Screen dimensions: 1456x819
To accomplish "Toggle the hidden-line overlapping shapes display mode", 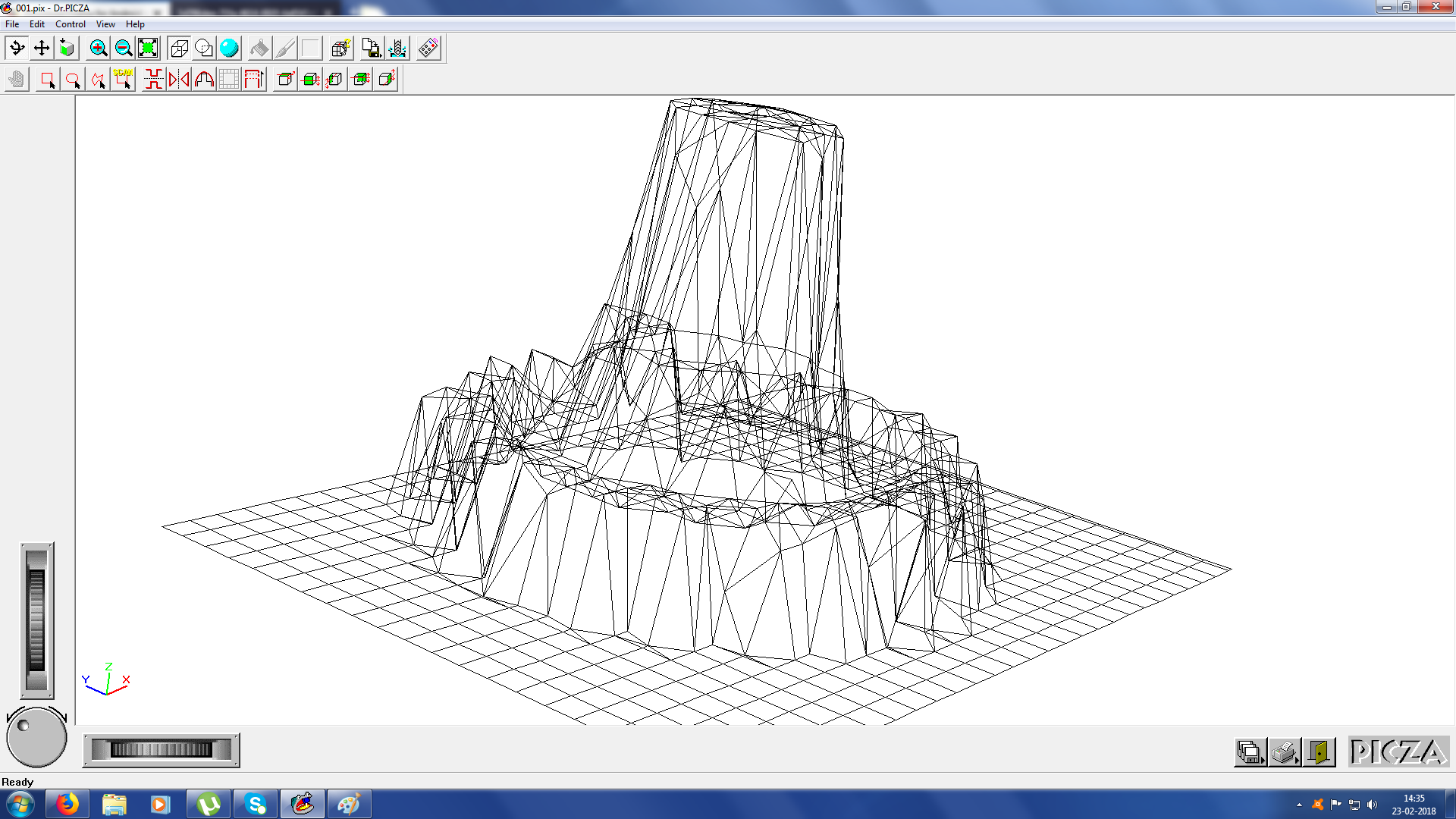I will 204,49.
